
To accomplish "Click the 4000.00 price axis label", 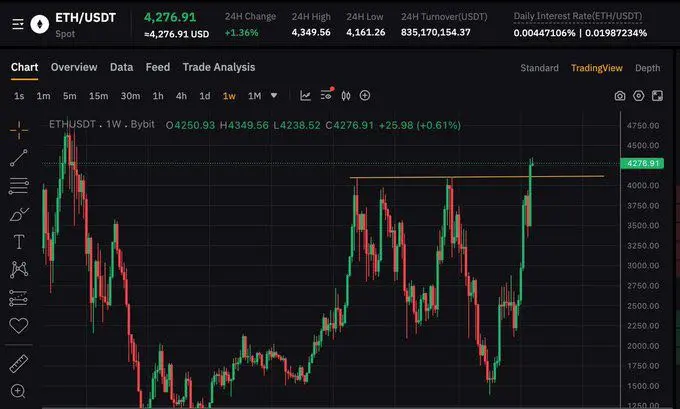I will click(x=643, y=185).
